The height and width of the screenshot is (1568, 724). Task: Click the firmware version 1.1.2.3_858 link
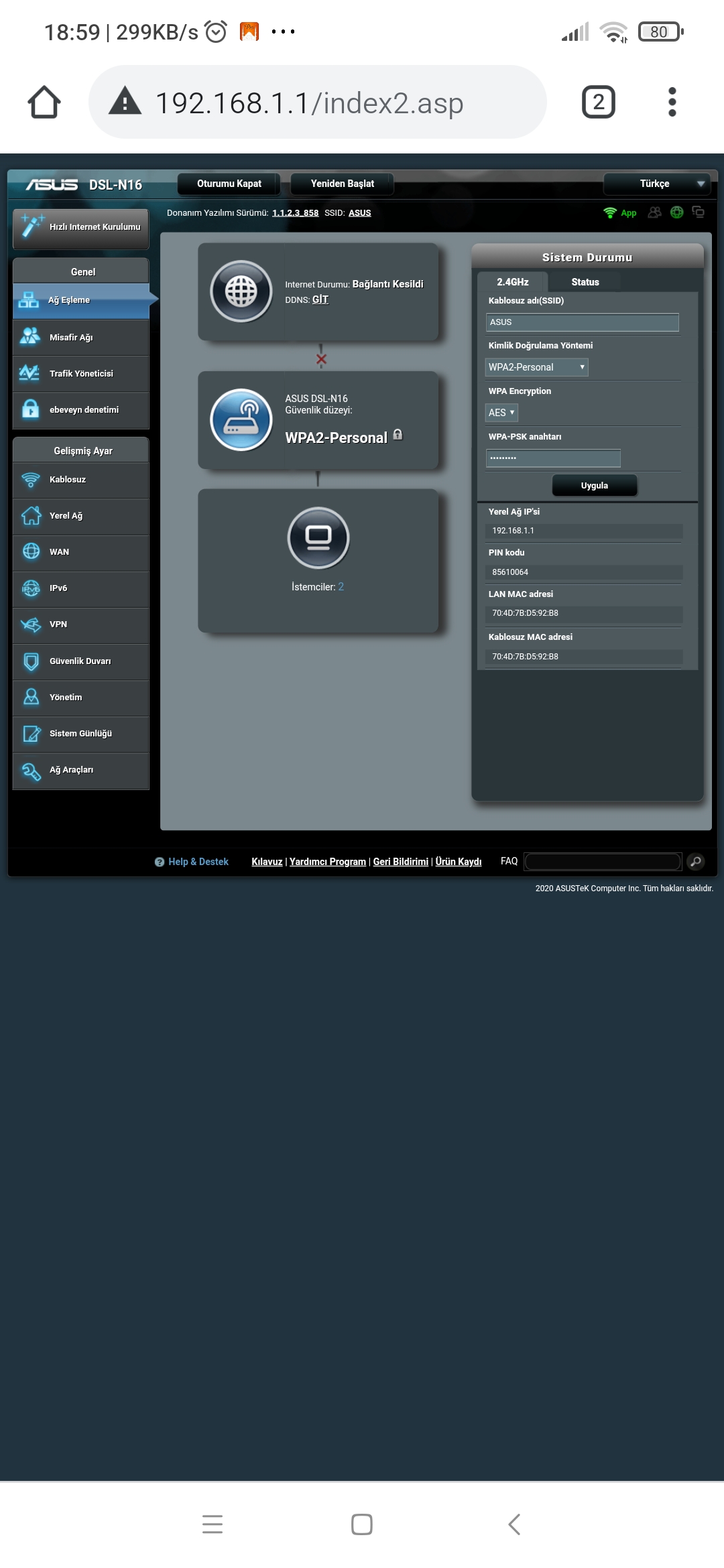296,213
